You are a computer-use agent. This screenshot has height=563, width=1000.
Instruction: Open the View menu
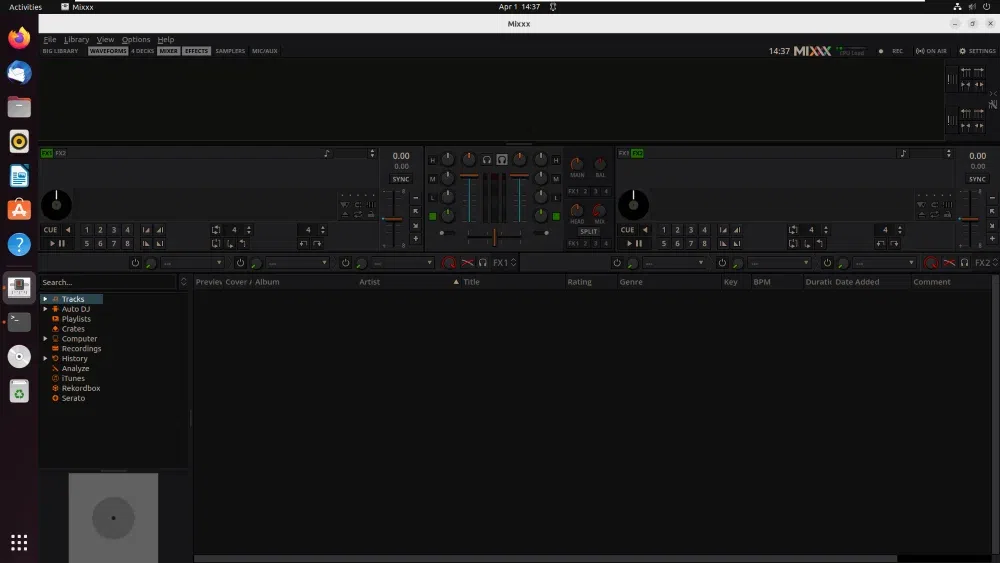click(105, 40)
